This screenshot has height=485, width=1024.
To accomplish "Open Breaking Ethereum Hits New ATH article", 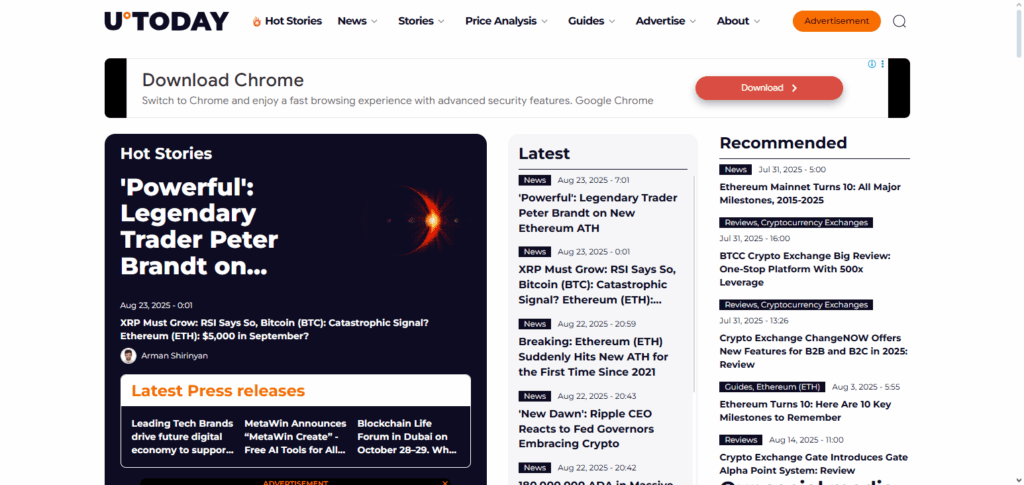I will [593, 356].
